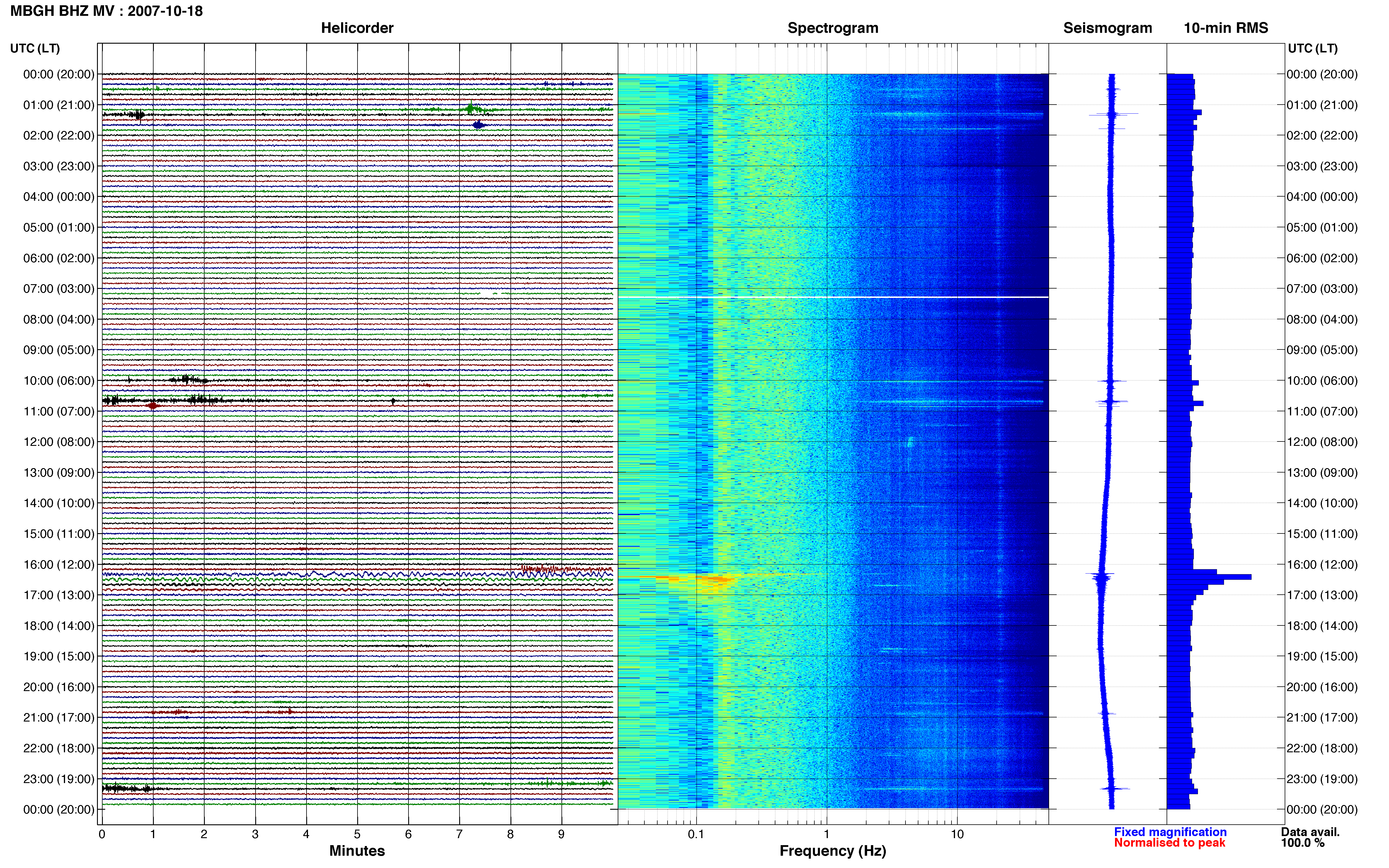Click left time label '07:00 (03:00)'
This screenshot has width=1389, height=868.
coord(59,289)
